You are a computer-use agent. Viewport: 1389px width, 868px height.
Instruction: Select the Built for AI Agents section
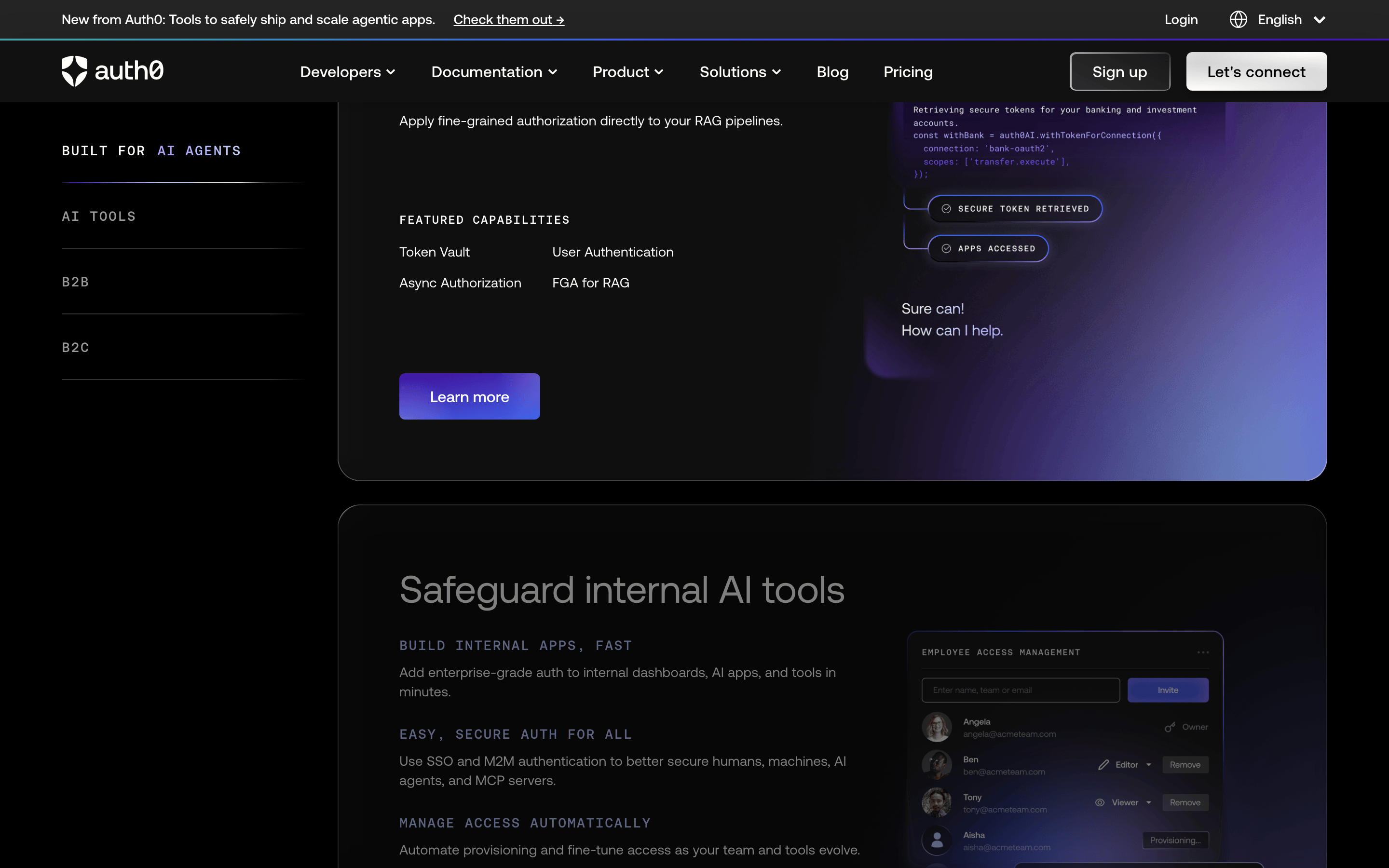coord(151,151)
